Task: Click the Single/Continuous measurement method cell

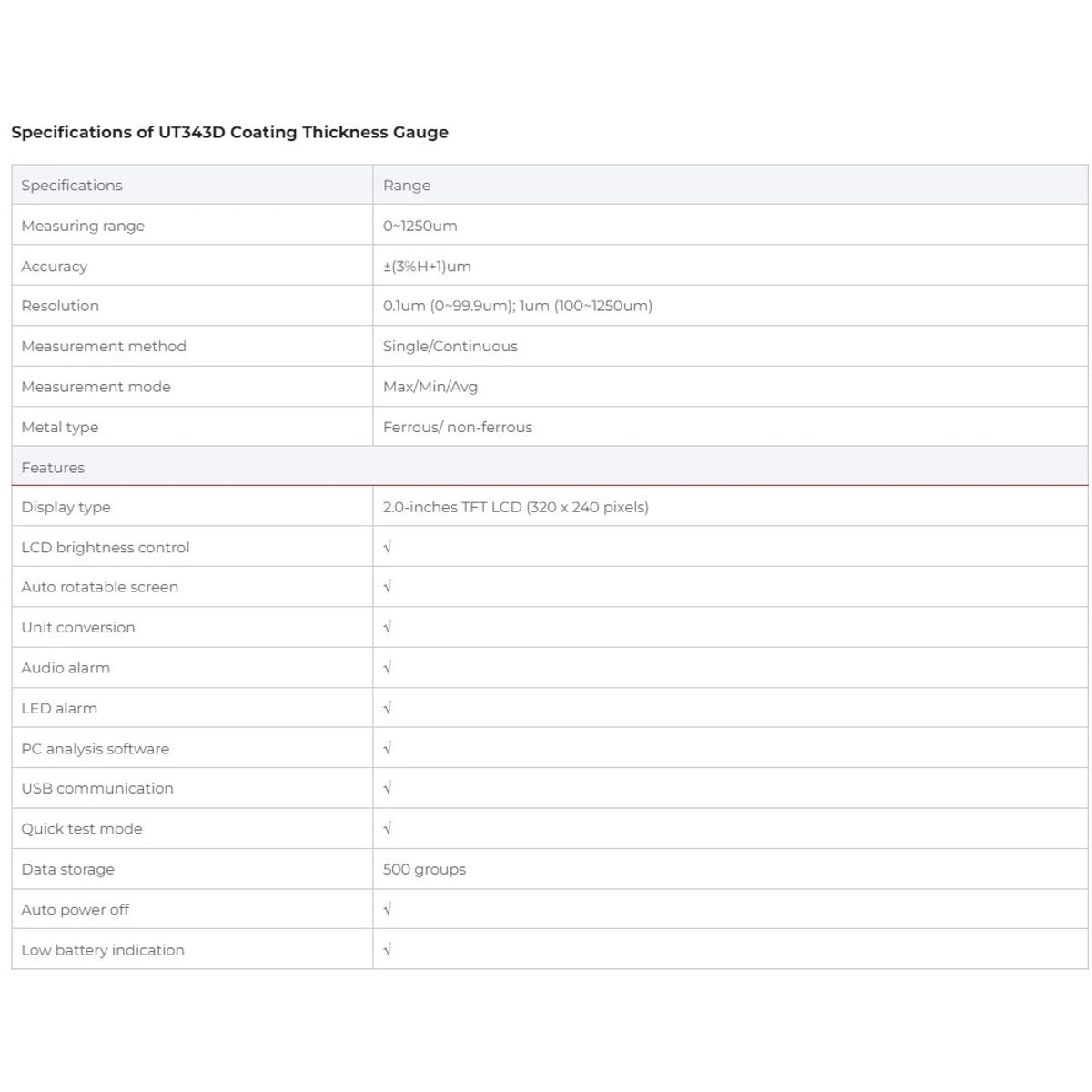Action: [x=731, y=346]
